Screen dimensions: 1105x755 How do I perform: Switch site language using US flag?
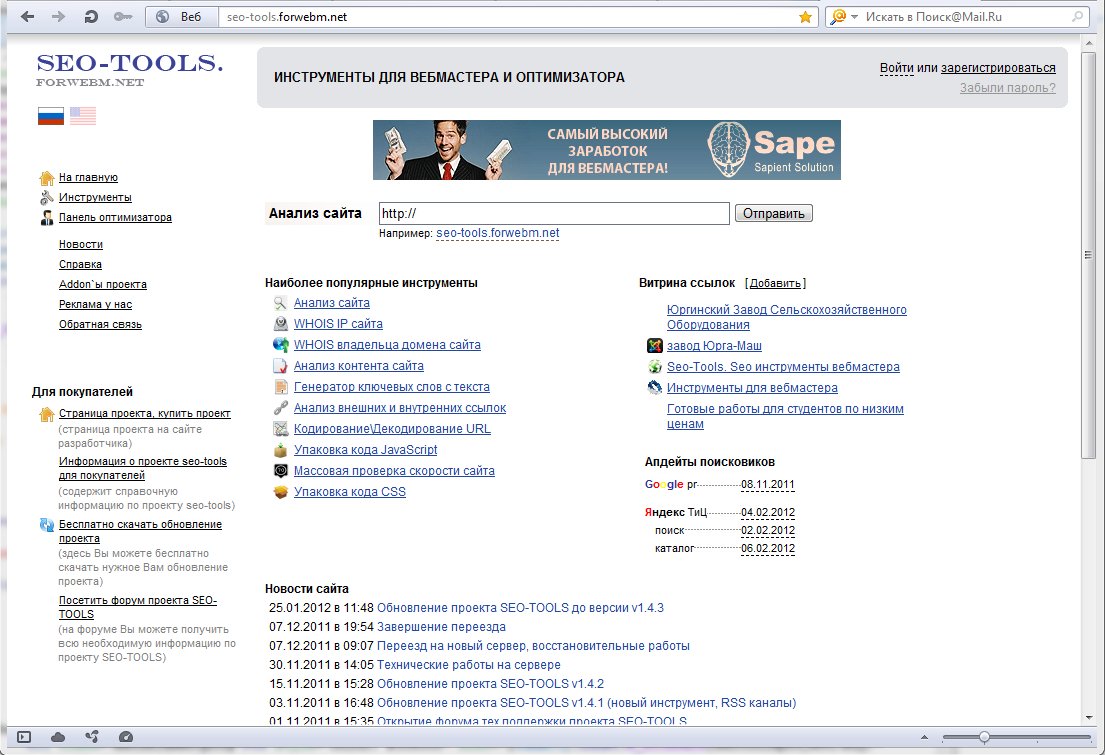[x=83, y=117]
